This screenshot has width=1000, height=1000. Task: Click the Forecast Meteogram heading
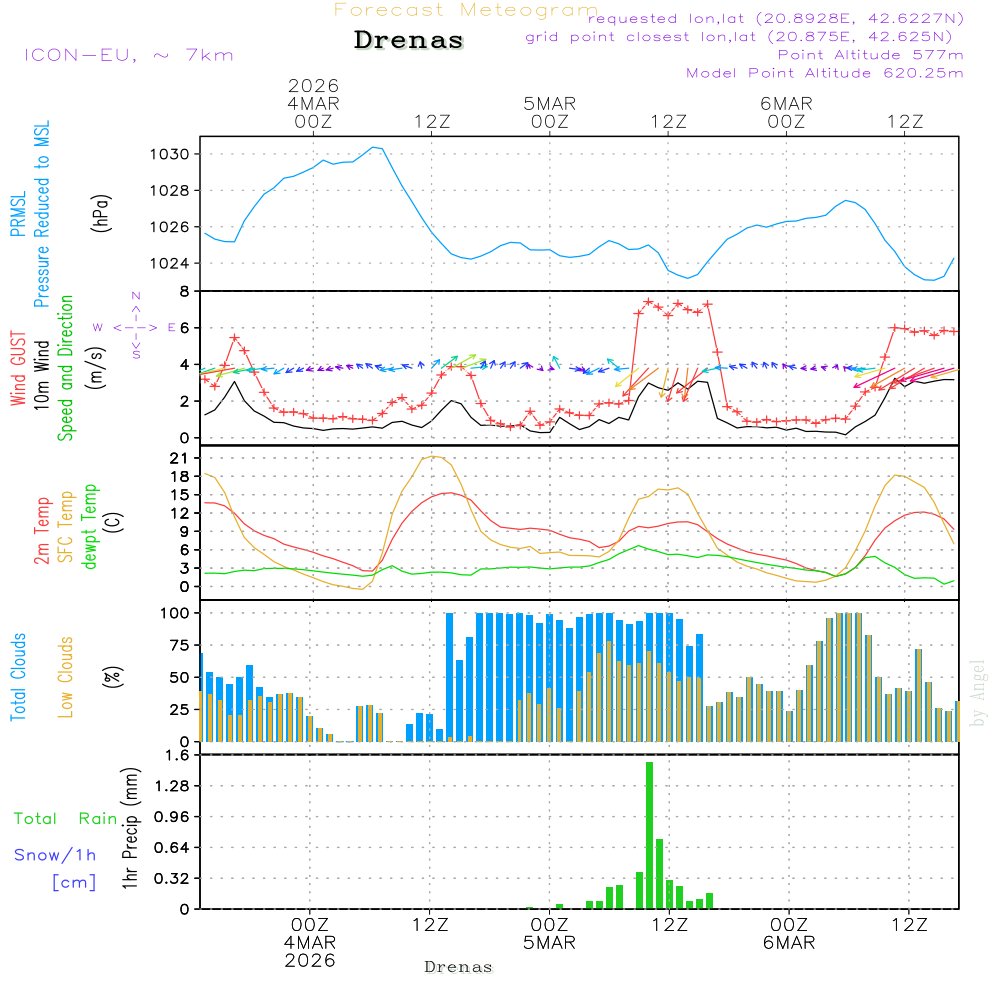466,10
